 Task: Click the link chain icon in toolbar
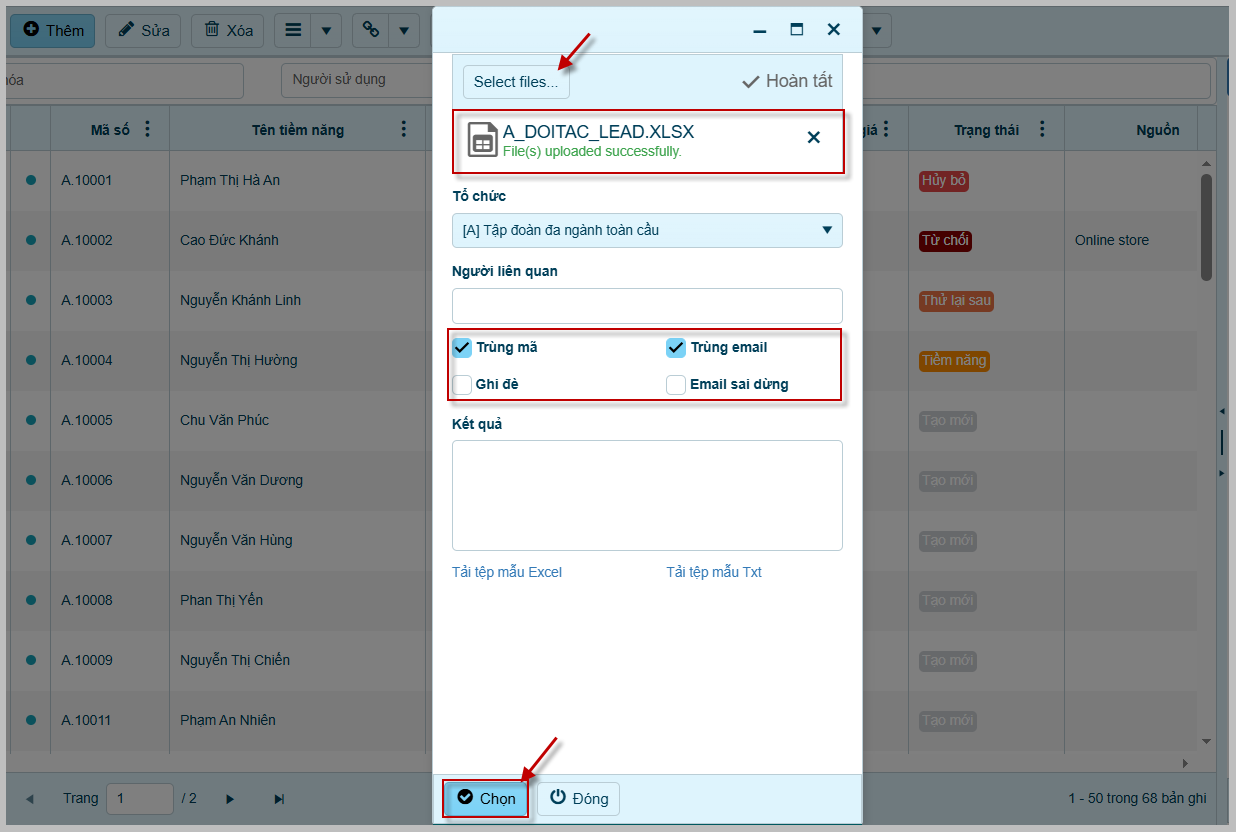point(370,30)
